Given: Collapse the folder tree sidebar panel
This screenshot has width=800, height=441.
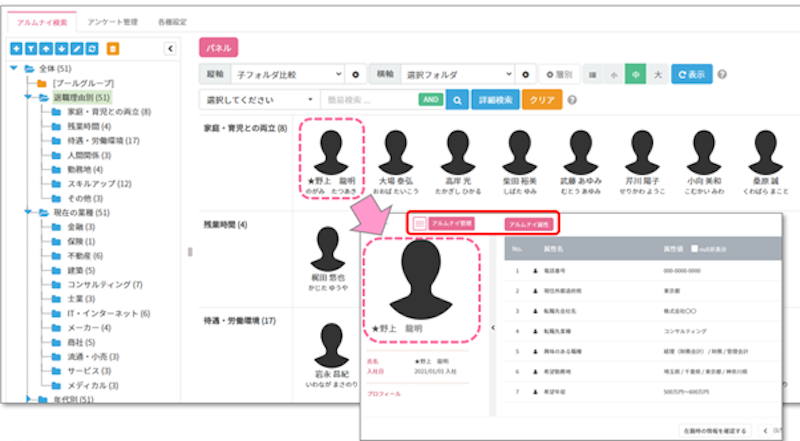Looking at the screenshot, I should 169,48.
